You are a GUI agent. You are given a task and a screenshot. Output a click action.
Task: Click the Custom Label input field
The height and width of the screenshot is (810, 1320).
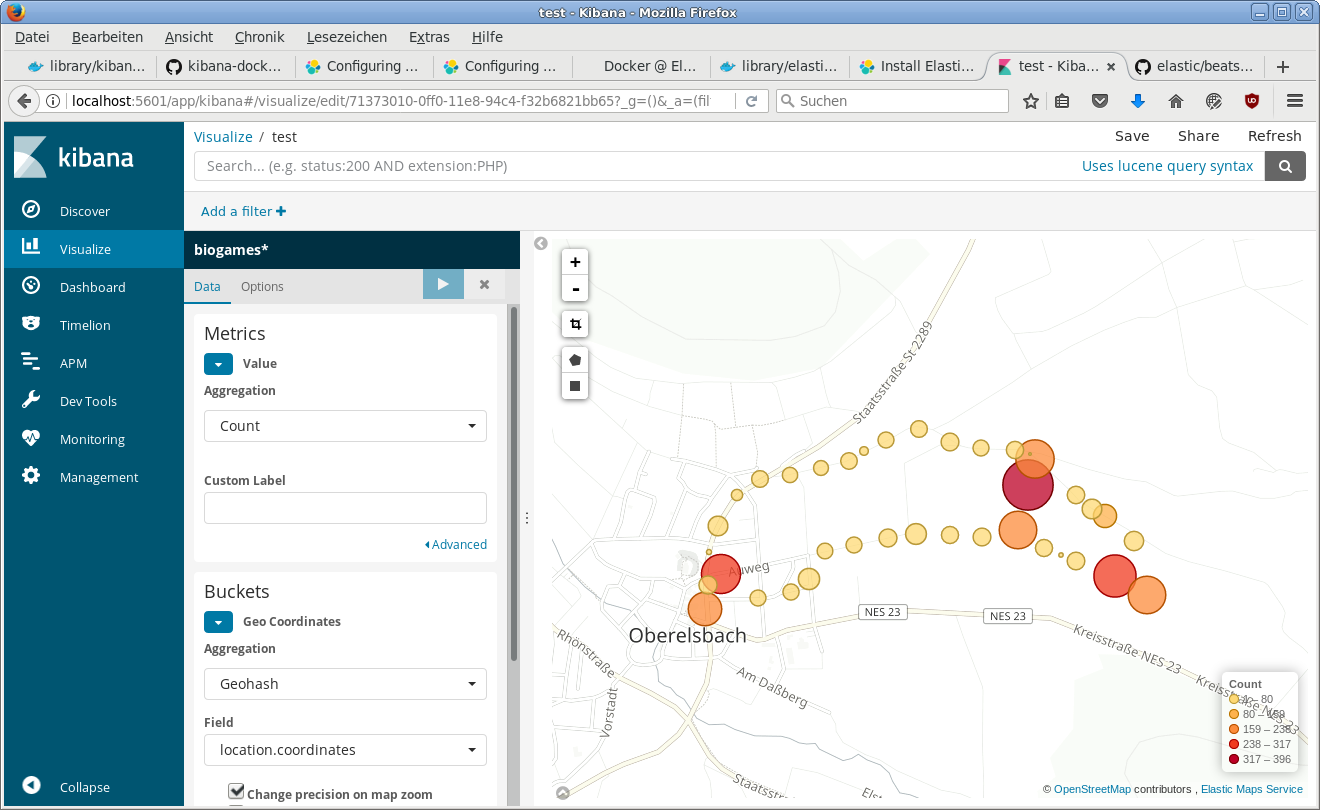click(345, 508)
